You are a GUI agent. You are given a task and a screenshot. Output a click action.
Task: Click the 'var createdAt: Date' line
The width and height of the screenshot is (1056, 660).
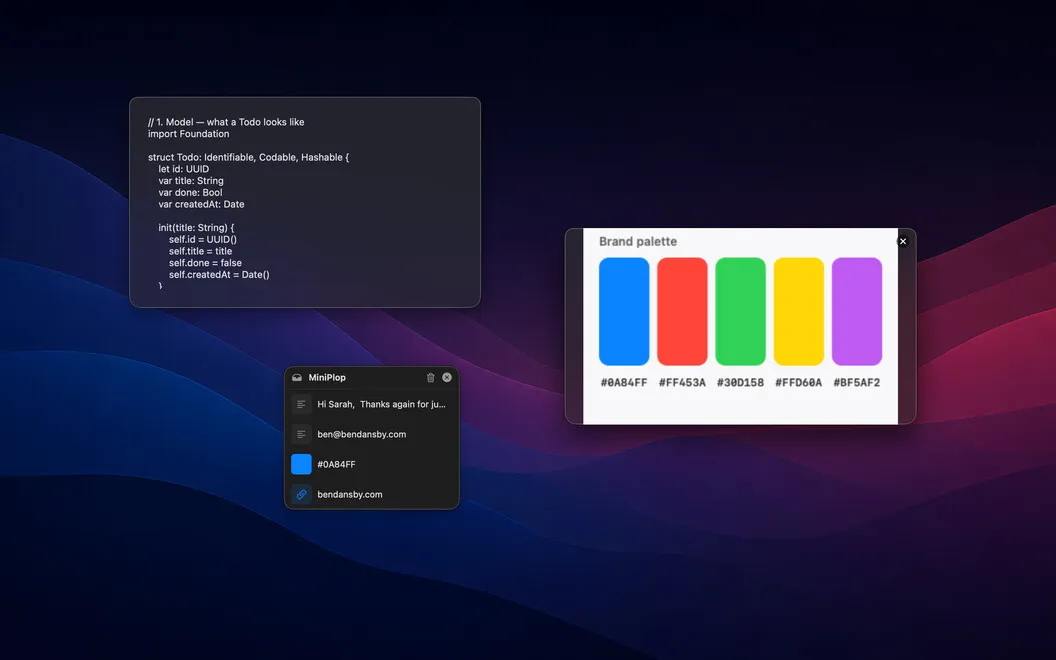201,204
